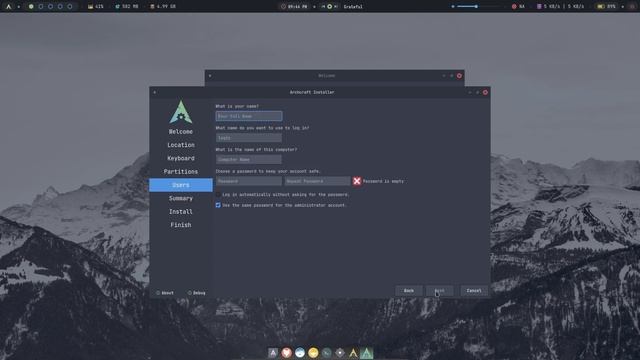Open the red heart-shaped dock icon
The width and height of the screenshot is (640, 360).
(287, 353)
